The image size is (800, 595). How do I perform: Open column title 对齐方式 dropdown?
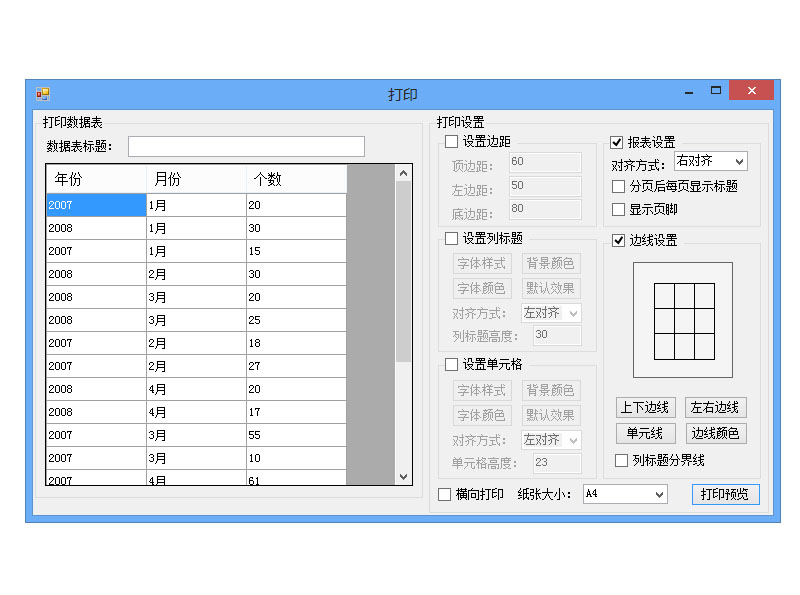[x=551, y=313]
